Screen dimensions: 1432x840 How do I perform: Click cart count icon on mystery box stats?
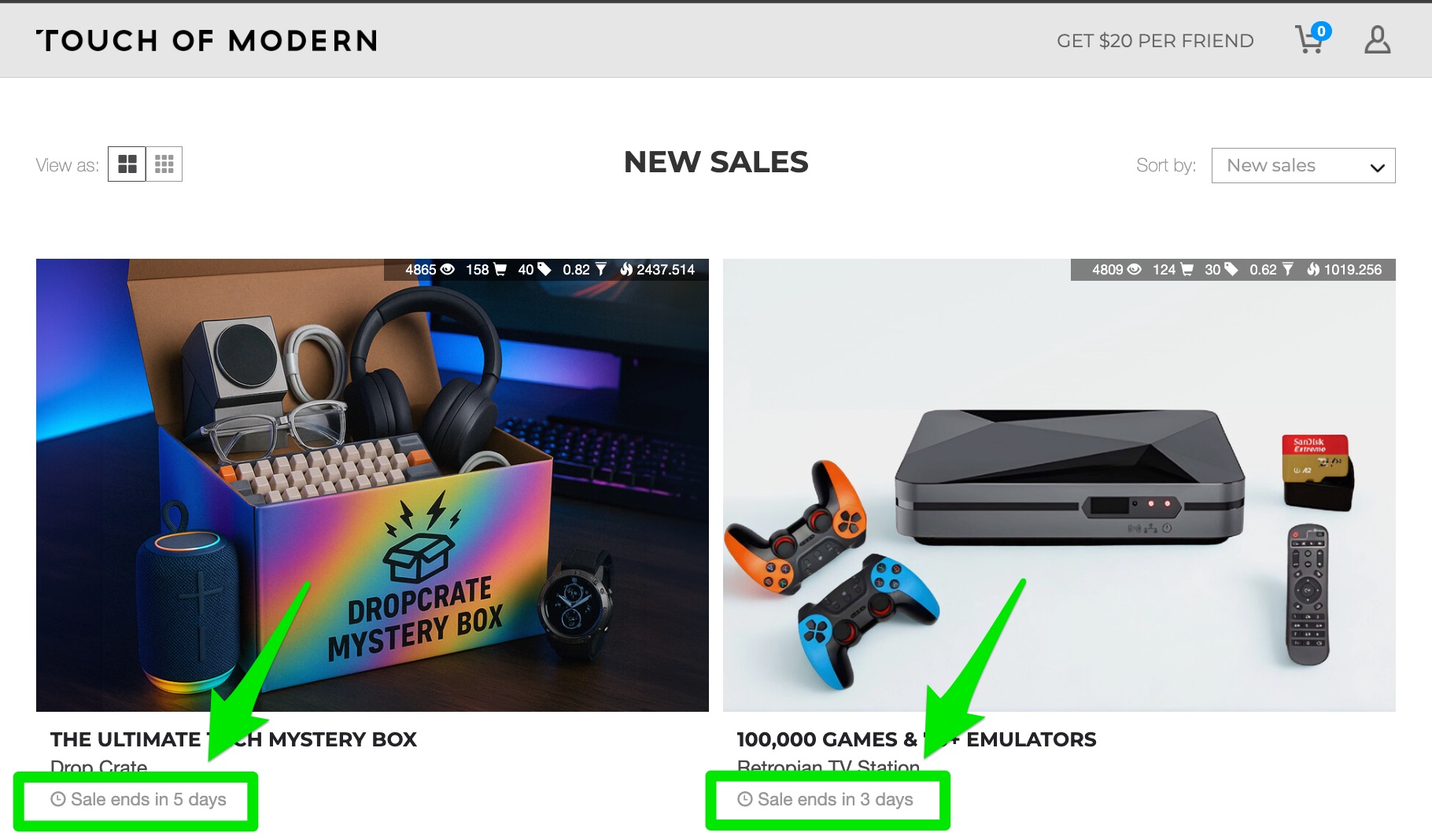point(500,269)
